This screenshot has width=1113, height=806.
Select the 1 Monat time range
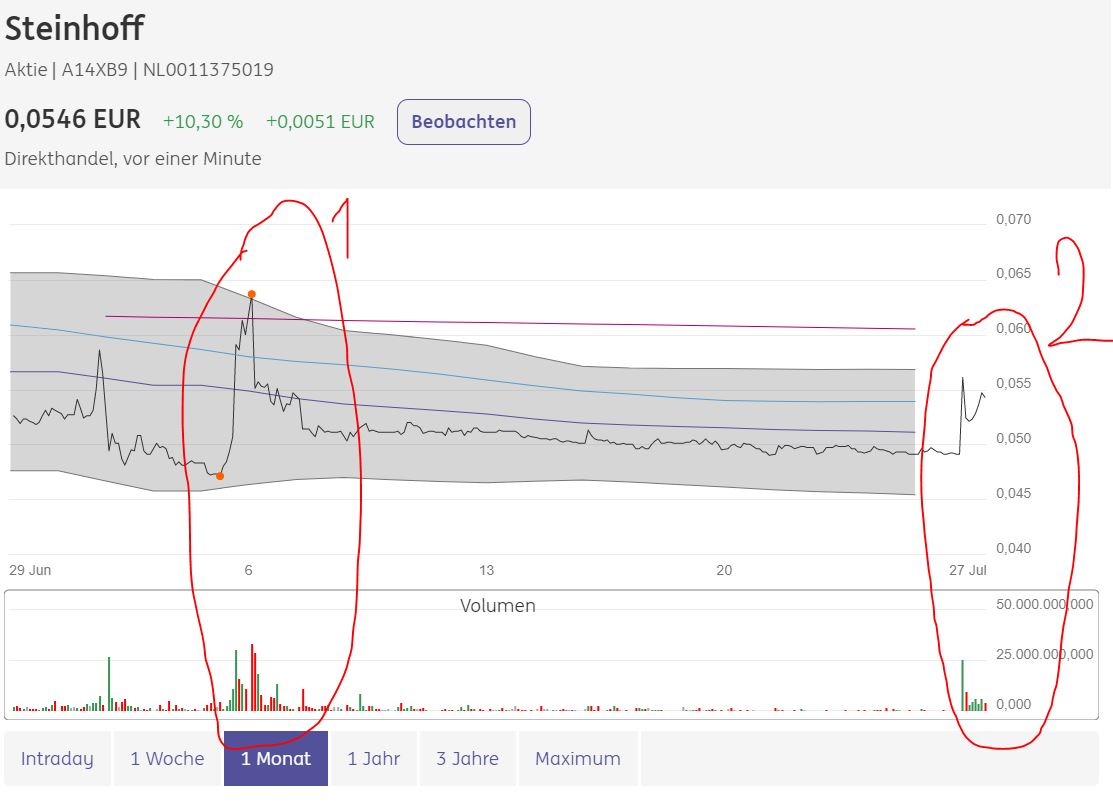276,758
